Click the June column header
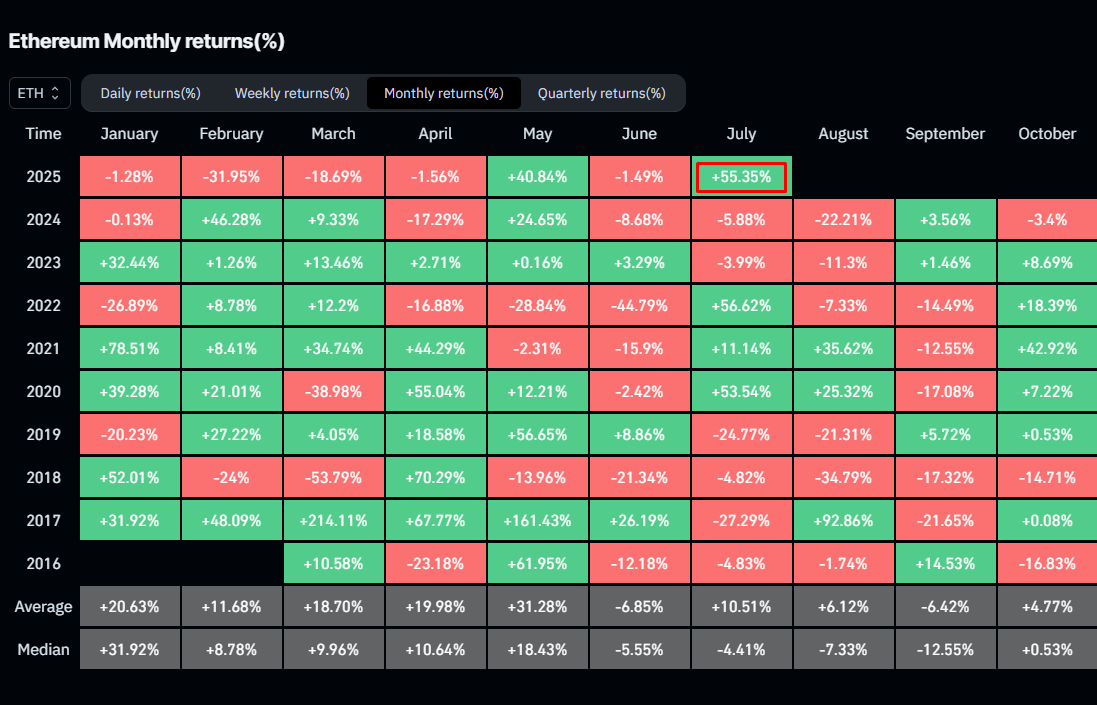Image resolution: width=1097 pixels, height=705 pixels. (x=639, y=134)
